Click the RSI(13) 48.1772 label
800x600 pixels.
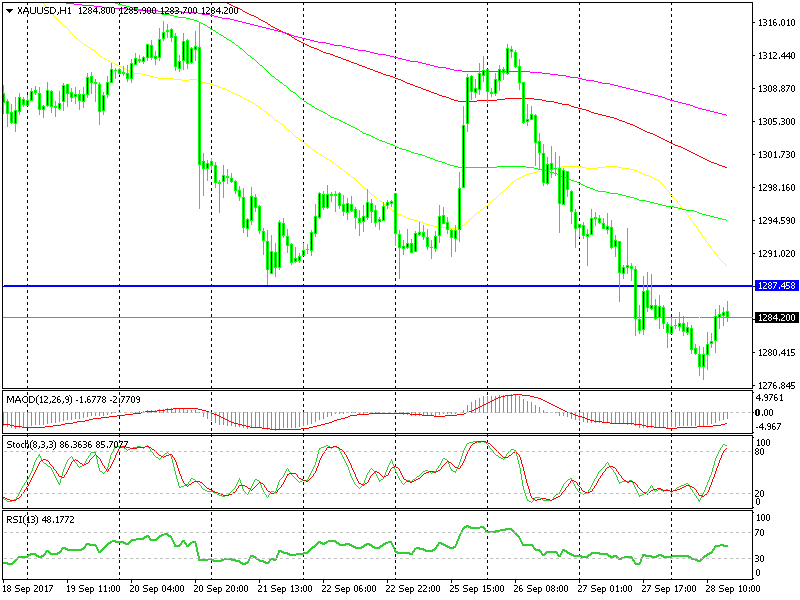pos(40,520)
